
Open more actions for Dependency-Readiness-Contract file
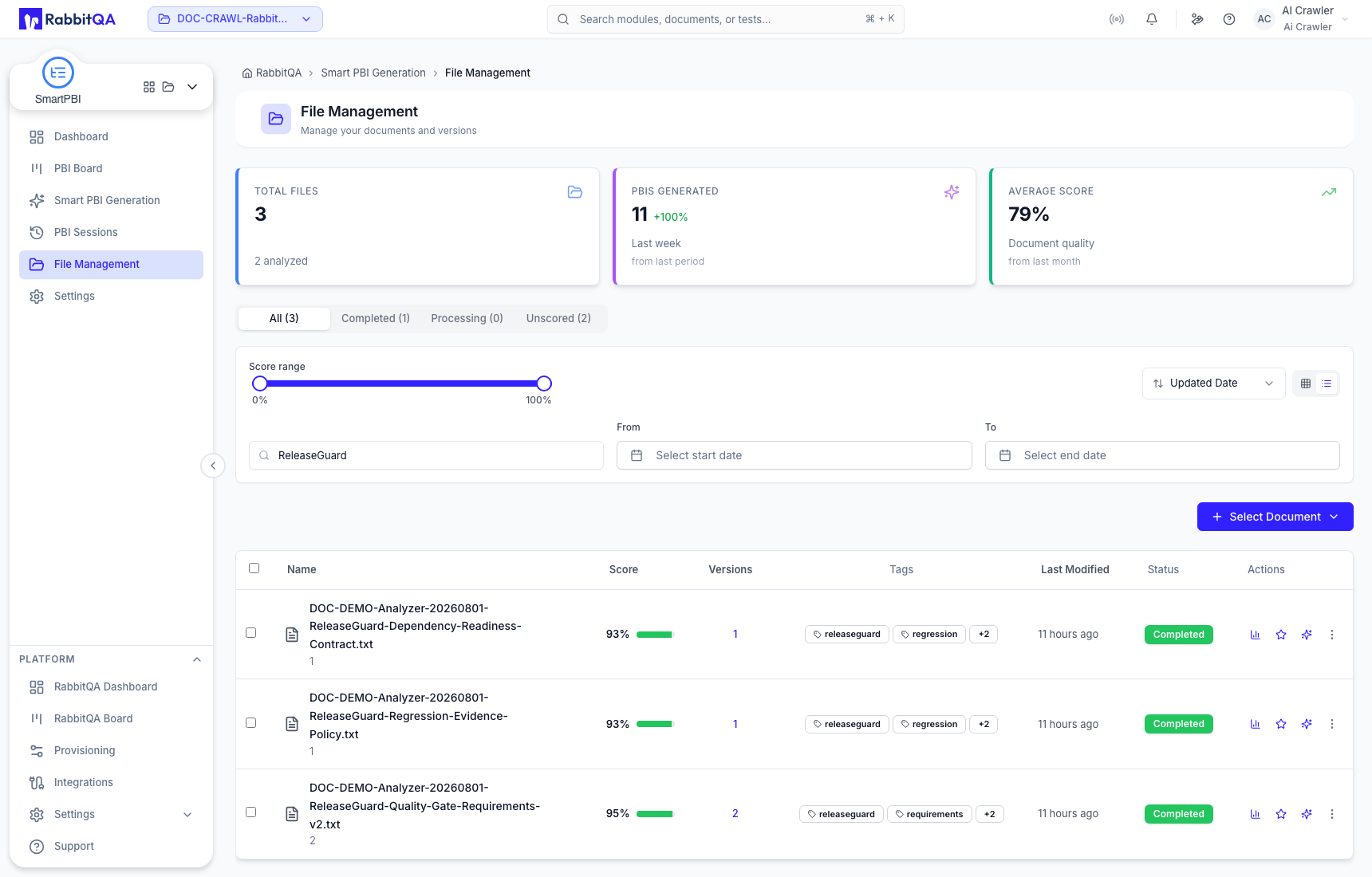click(x=1332, y=635)
